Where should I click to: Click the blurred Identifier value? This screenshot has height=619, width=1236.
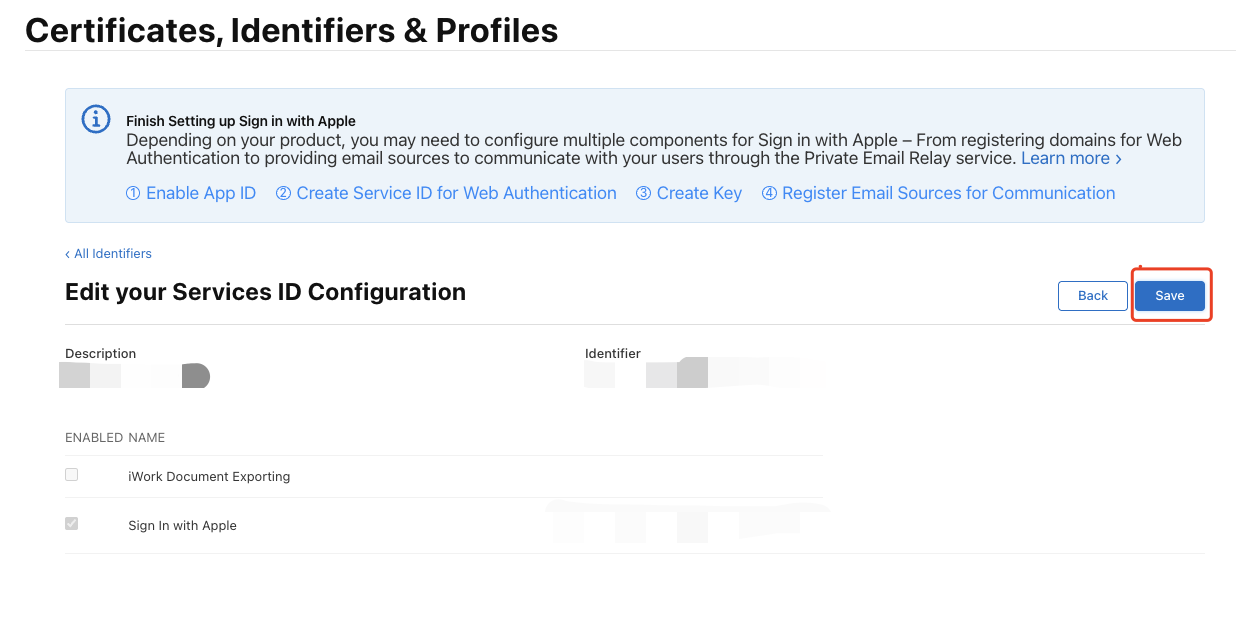pyautogui.click(x=700, y=374)
